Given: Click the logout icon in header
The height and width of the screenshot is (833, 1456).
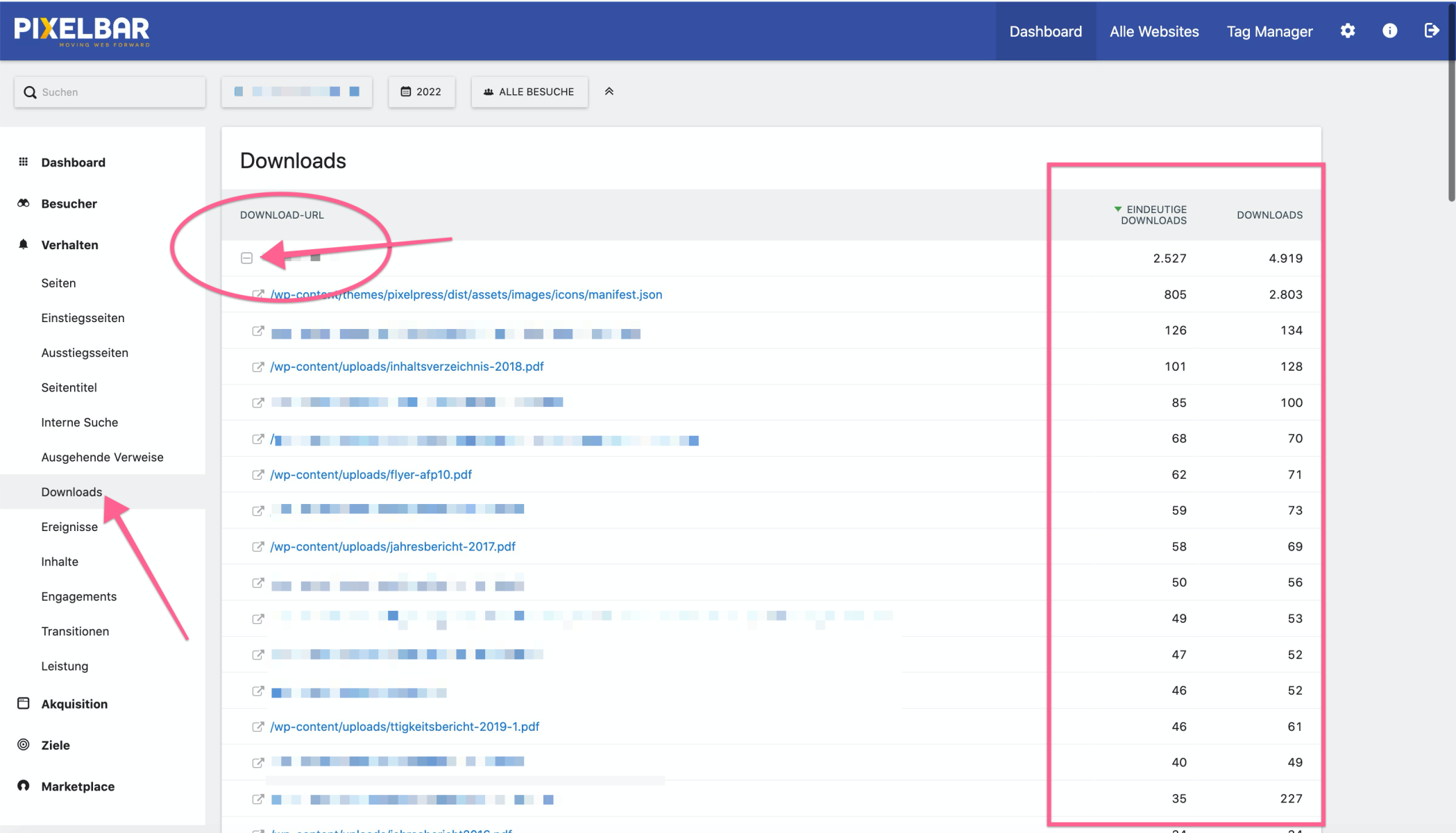Looking at the screenshot, I should coord(1431,31).
